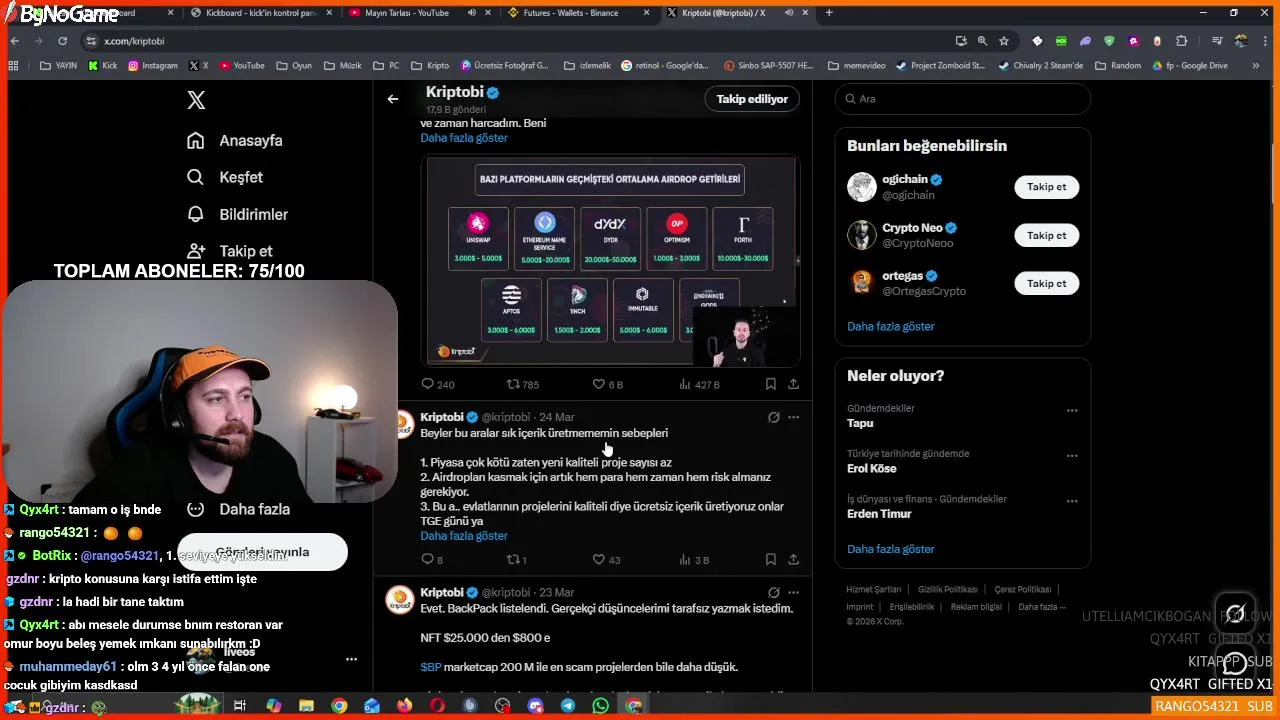The height and width of the screenshot is (720, 1280).
Task: Play the airdrop getirileri video
Action: point(612,261)
